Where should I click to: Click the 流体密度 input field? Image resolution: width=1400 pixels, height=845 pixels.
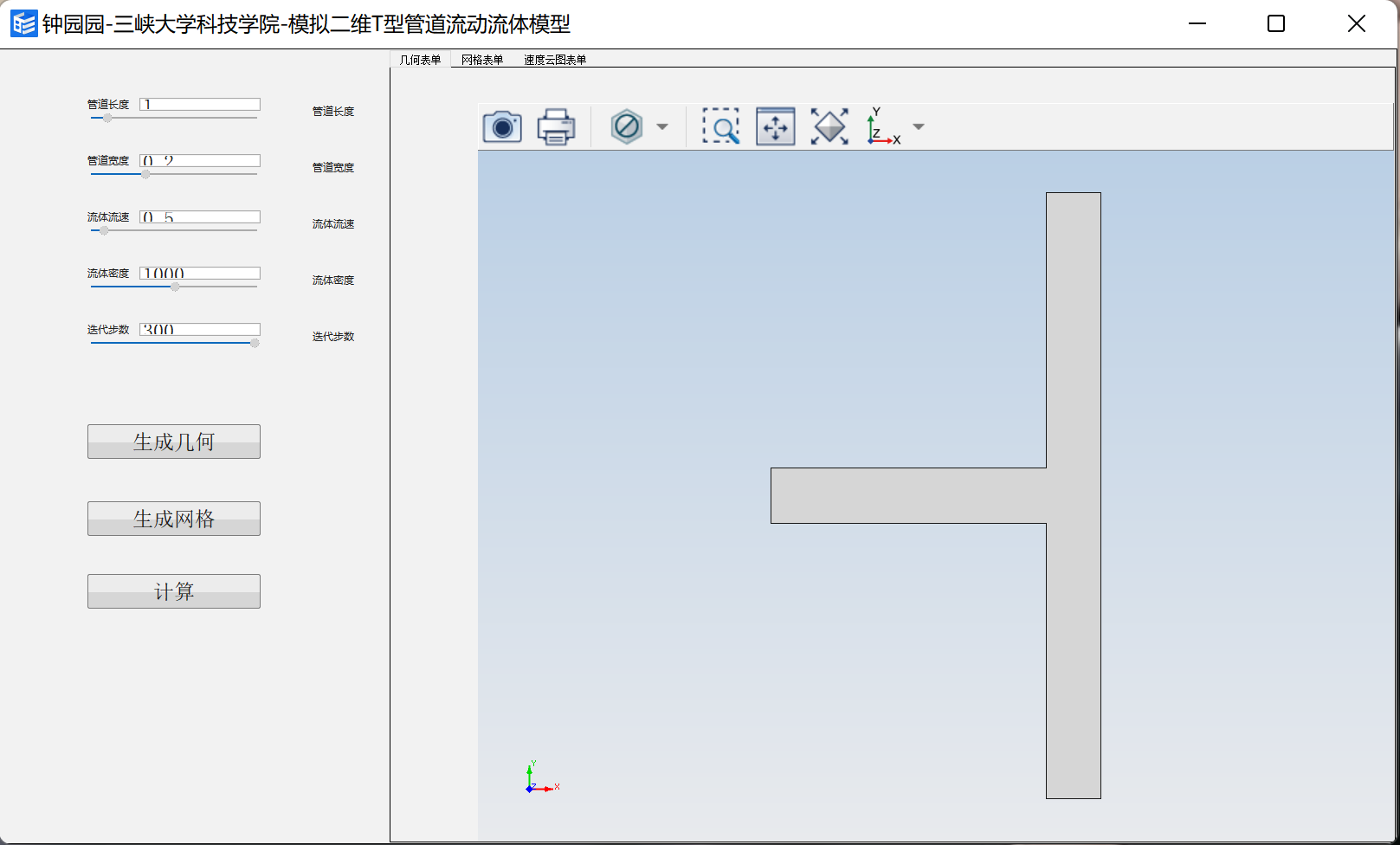pyautogui.click(x=200, y=274)
